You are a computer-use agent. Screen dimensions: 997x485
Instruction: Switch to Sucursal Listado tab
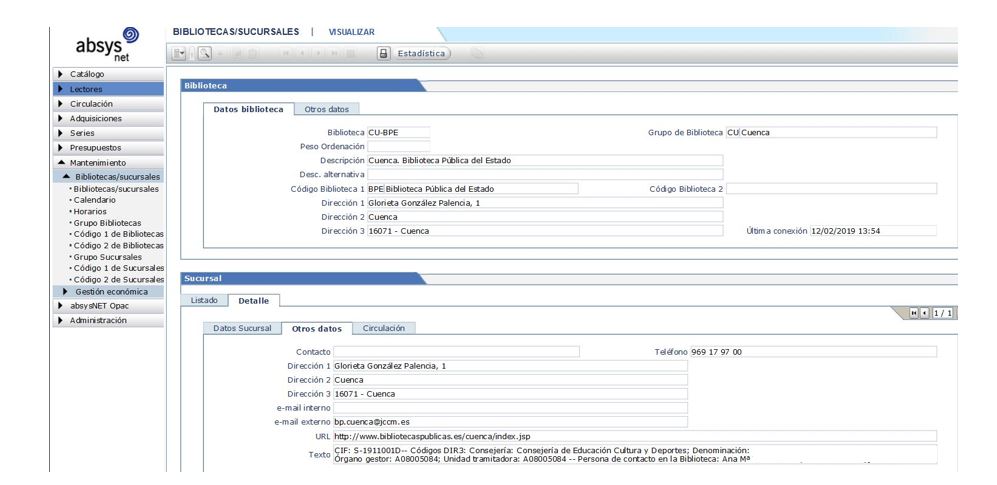204,300
